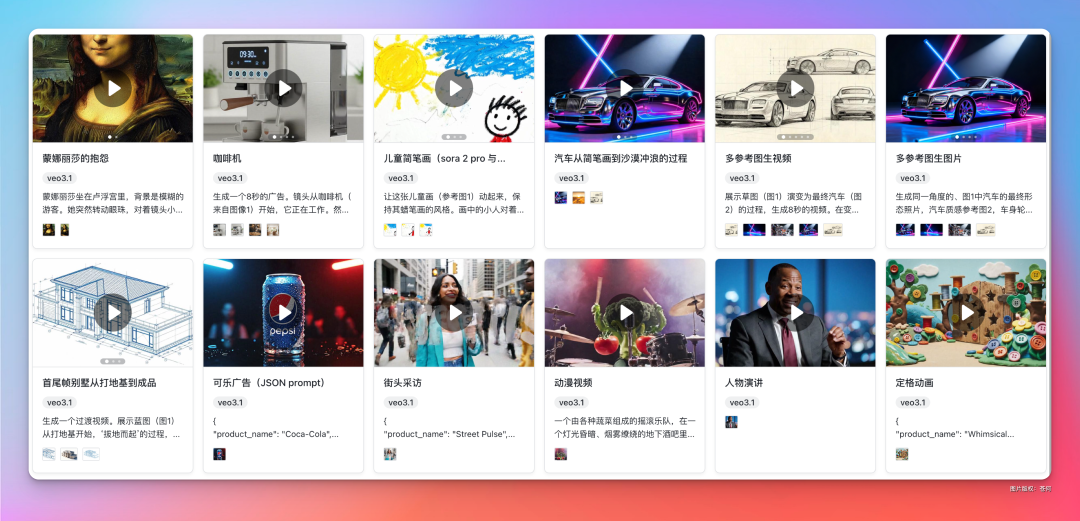Click the prompt text starting 生成一个过渡视频
This screenshot has width=1080, height=521.
coord(113,428)
